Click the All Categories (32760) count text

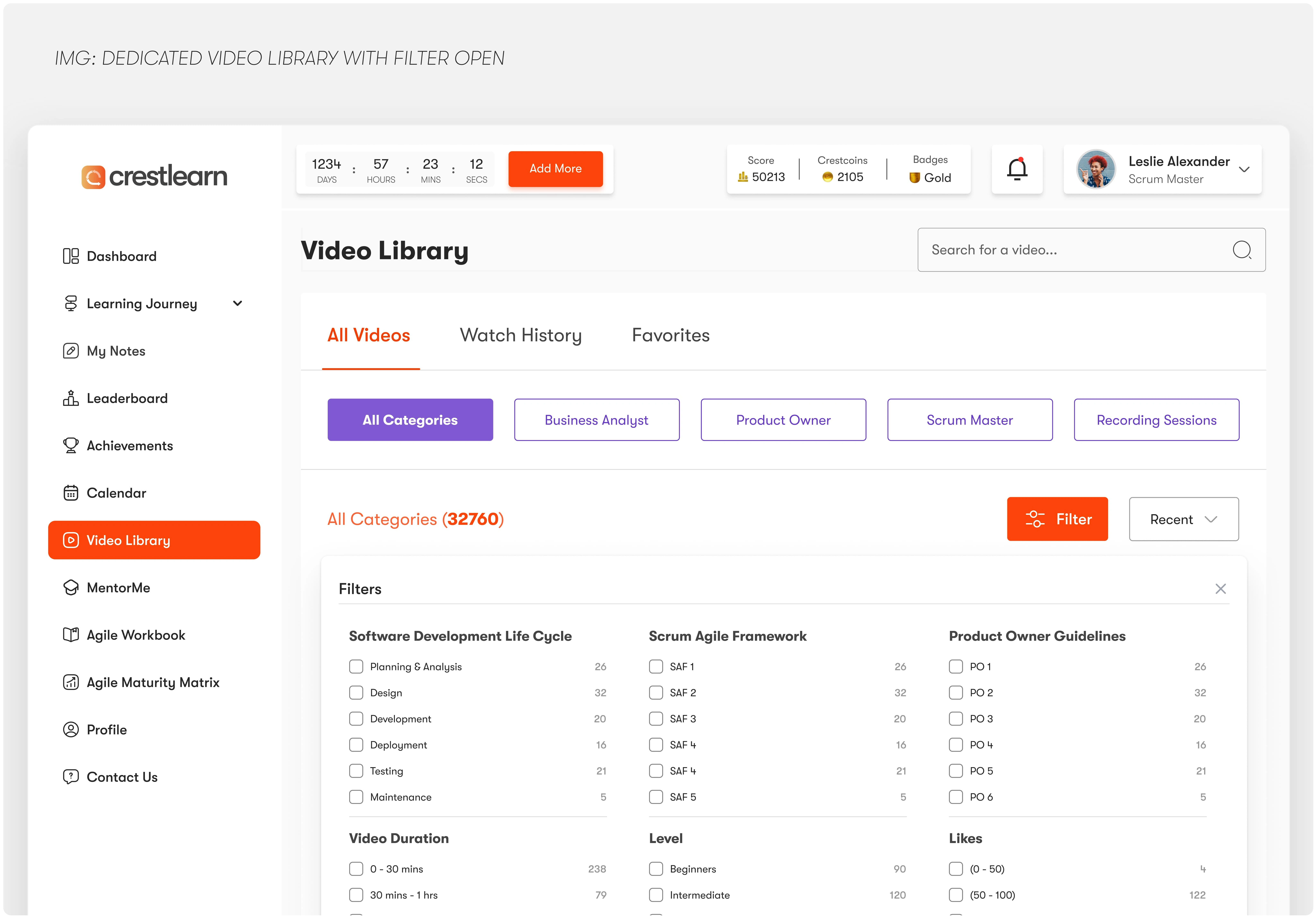pyautogui.click(x=416, y=519)
